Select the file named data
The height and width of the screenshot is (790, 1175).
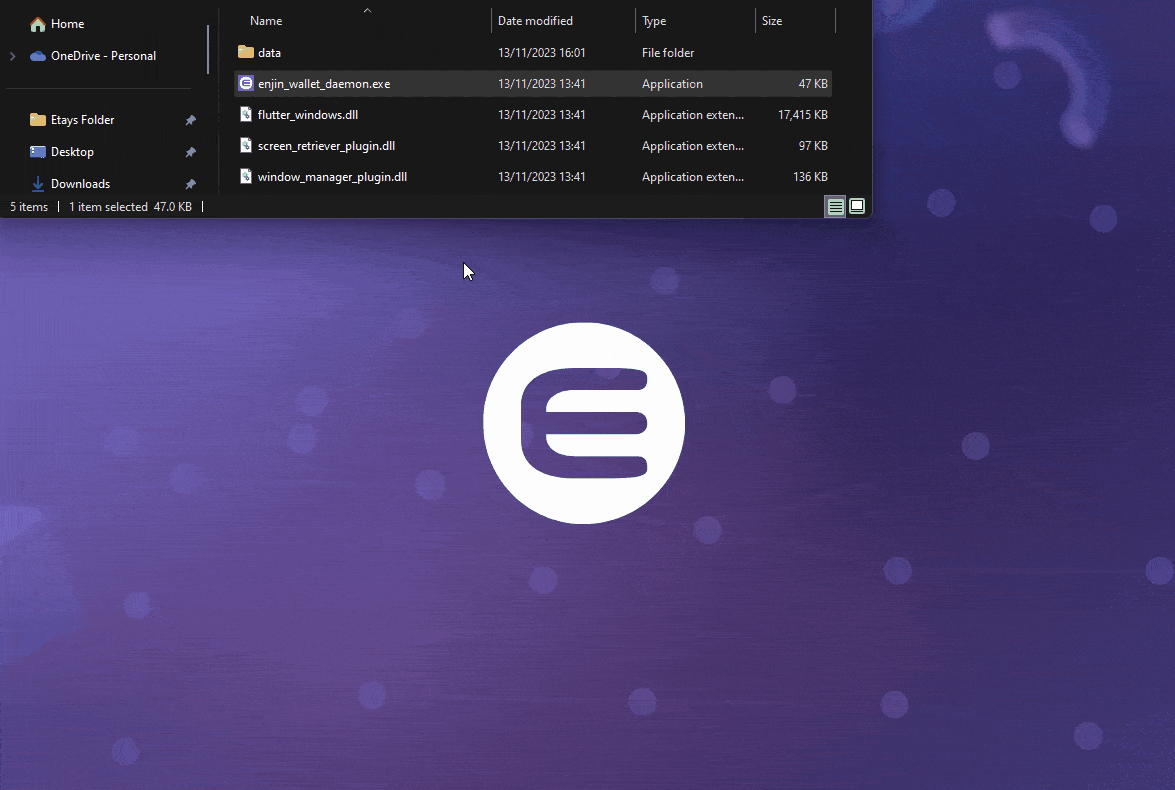pos(269,52)
